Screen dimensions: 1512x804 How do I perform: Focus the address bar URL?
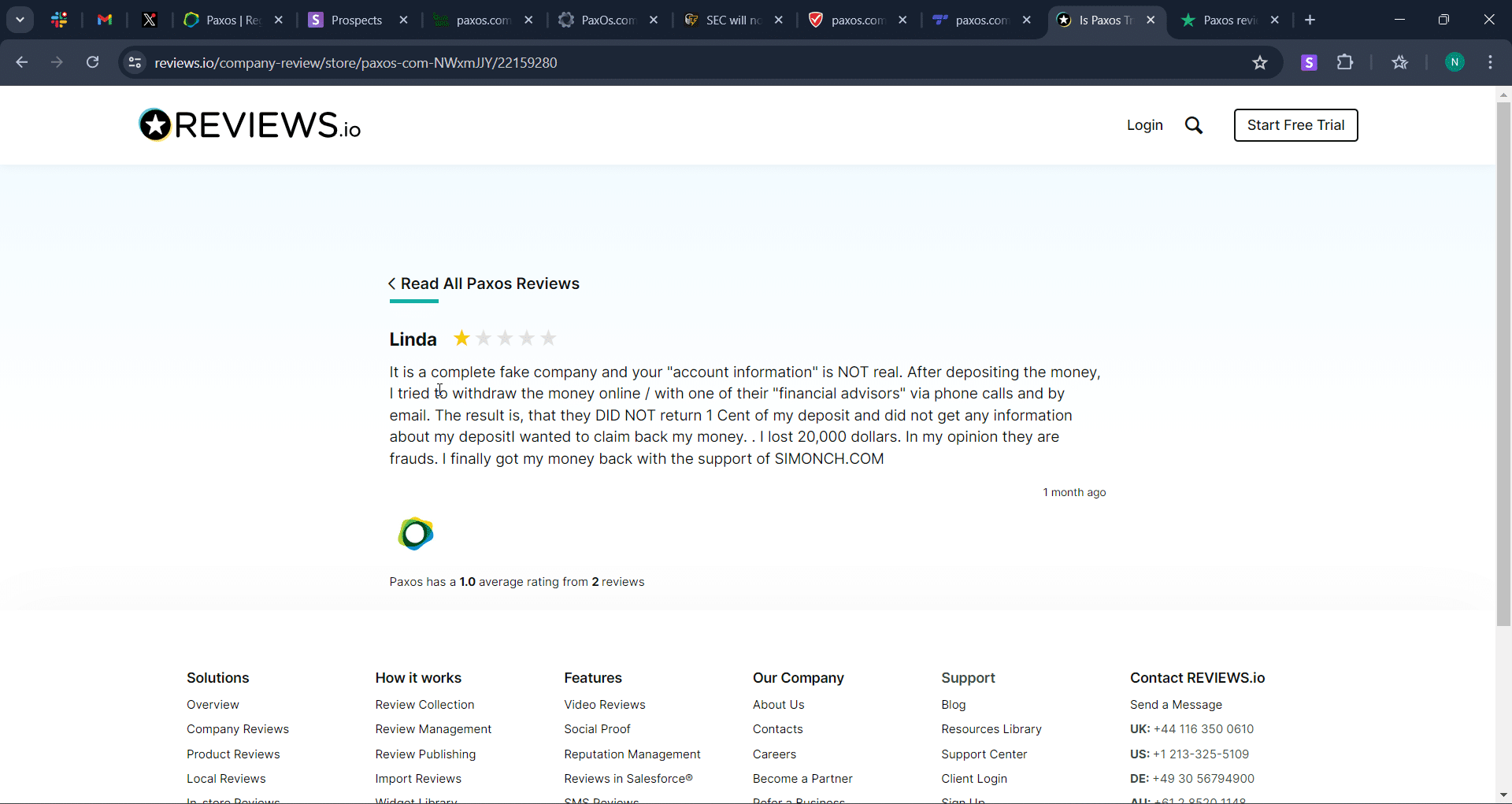(x=356, y=63)
